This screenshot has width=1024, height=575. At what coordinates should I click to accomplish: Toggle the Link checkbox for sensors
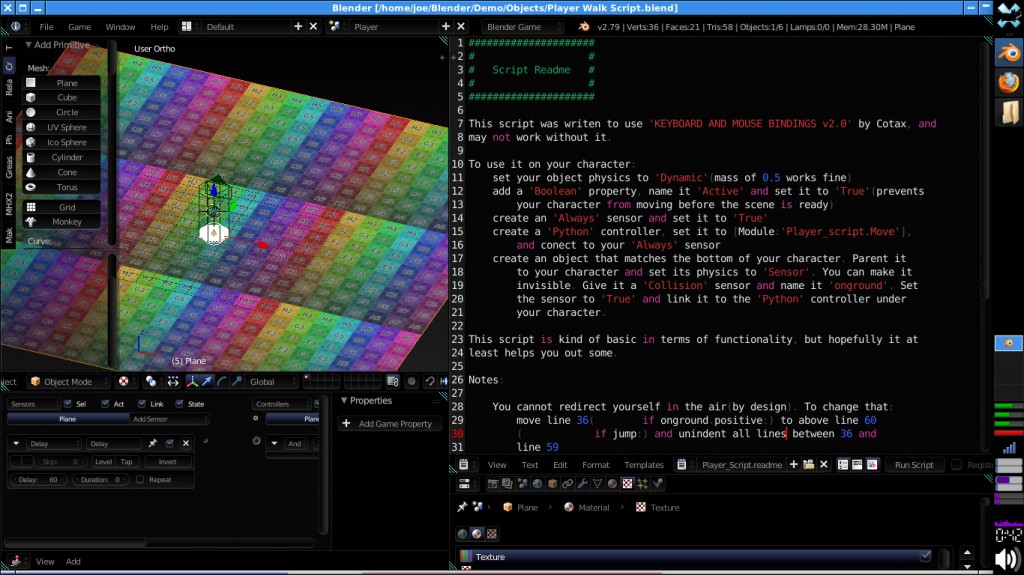point(142,404)
